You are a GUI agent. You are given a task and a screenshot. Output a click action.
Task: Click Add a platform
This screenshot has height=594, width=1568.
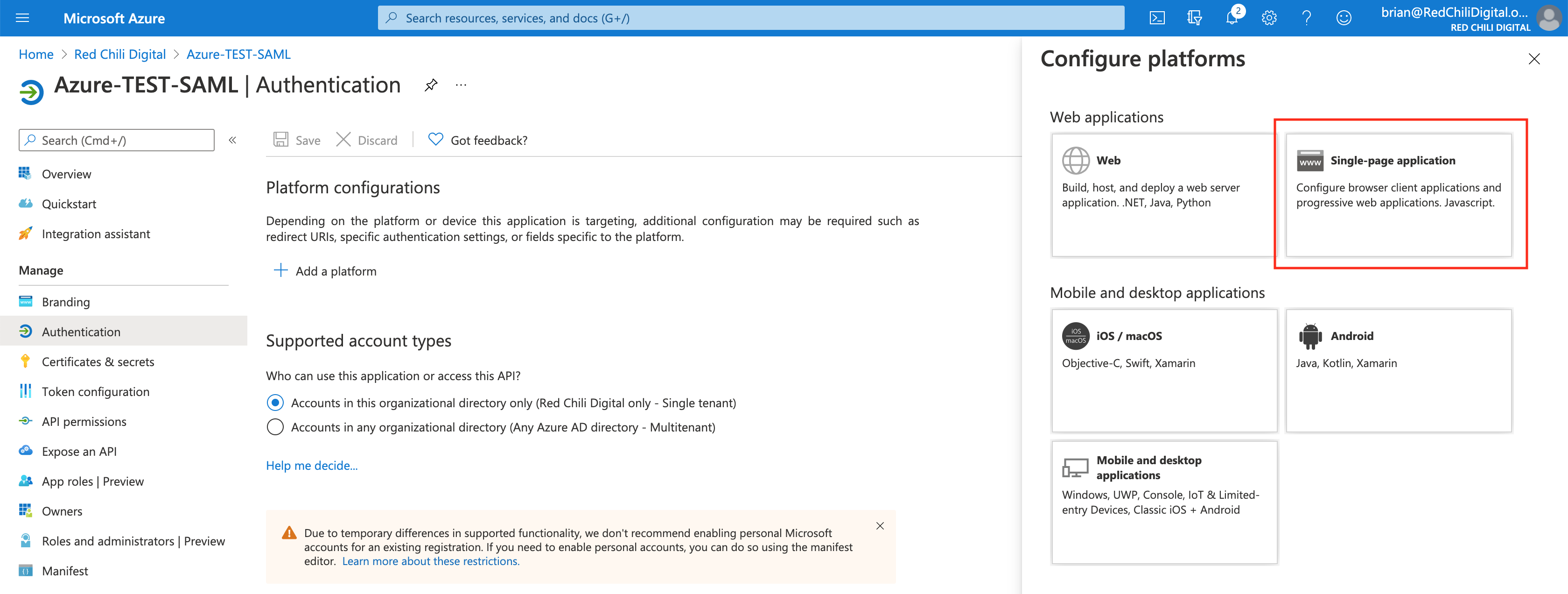(x=325, y=271)
